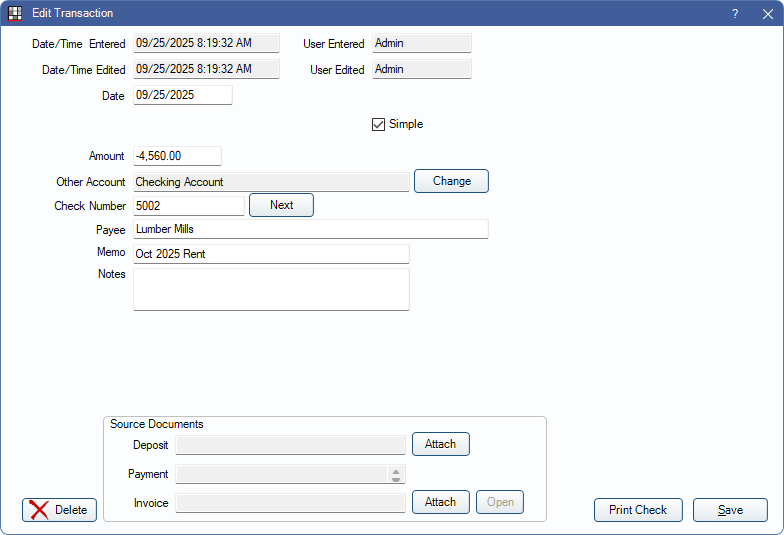This screenshot has width=784, height=535.
Task: Click the Change account button
Action: click(x=451, y=181)
